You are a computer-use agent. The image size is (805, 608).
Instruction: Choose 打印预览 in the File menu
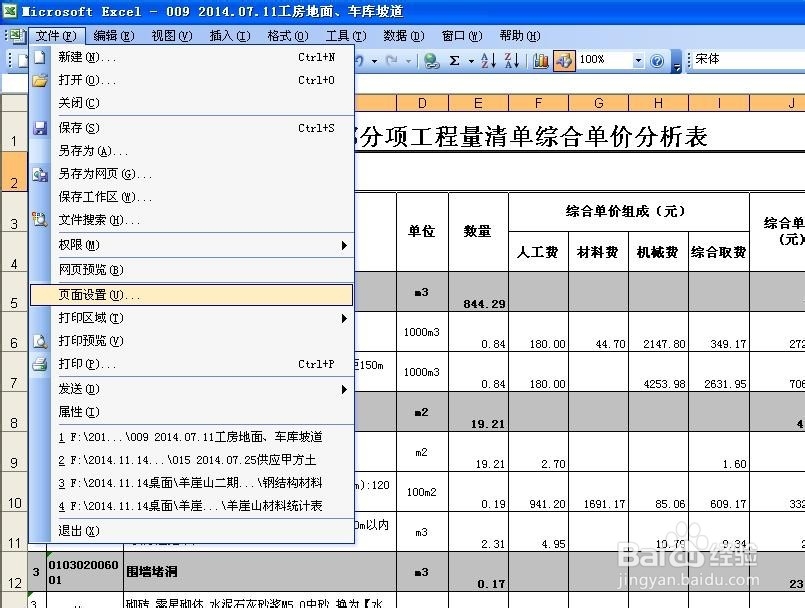click(x=120, y=340)
